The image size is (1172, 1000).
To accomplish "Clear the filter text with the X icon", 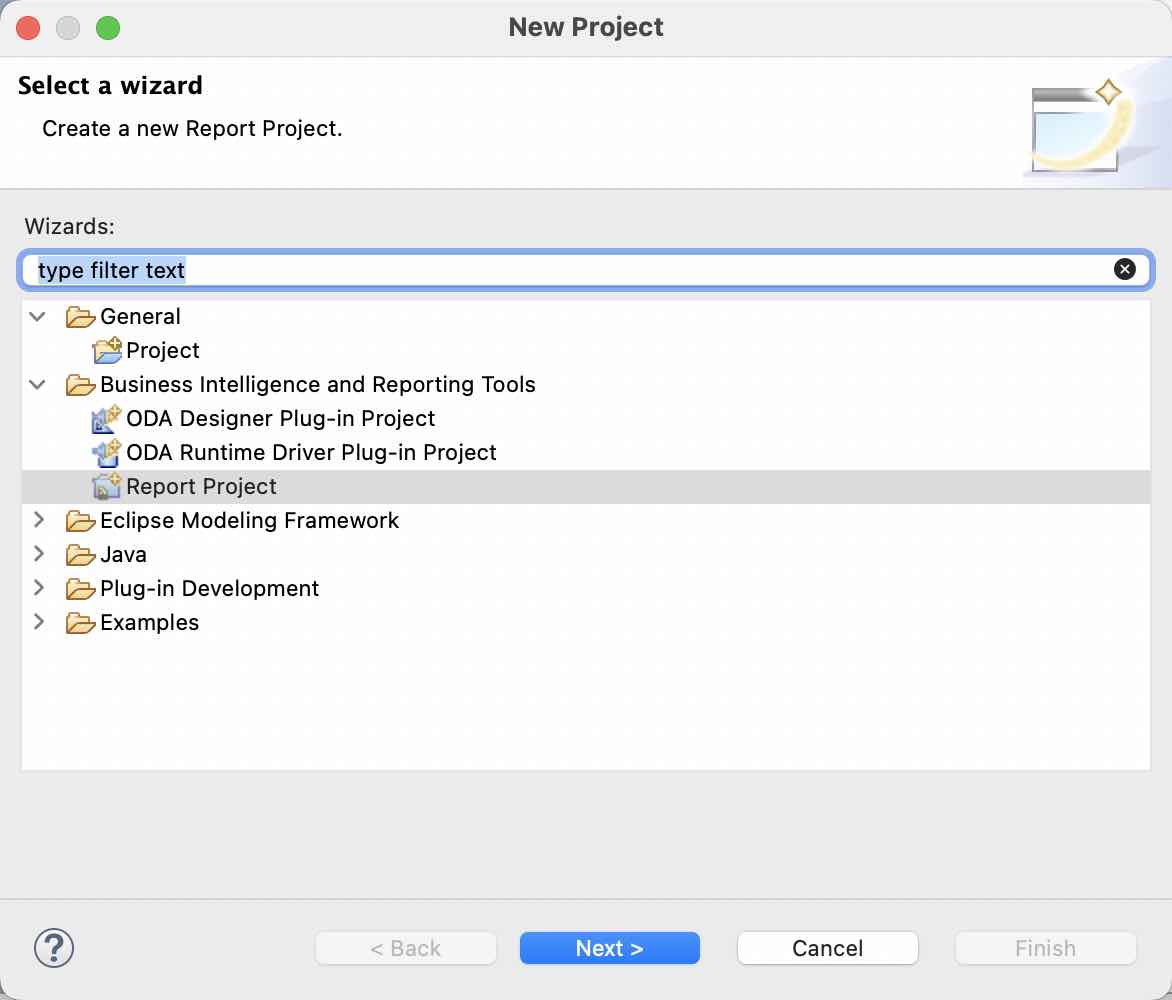I will (x=1124, y=269).
